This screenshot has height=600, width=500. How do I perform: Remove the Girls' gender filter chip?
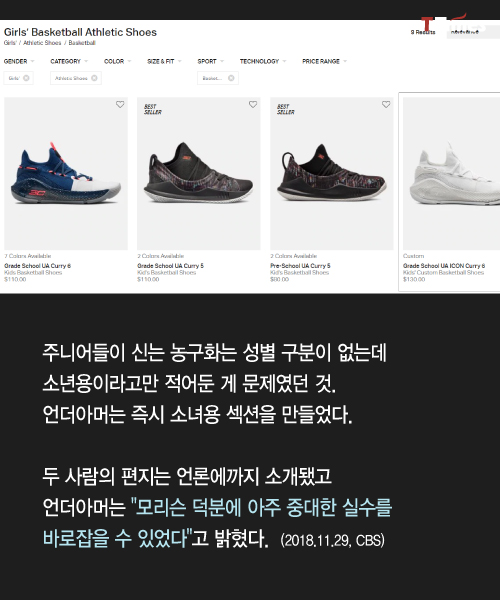pos(26,78)
